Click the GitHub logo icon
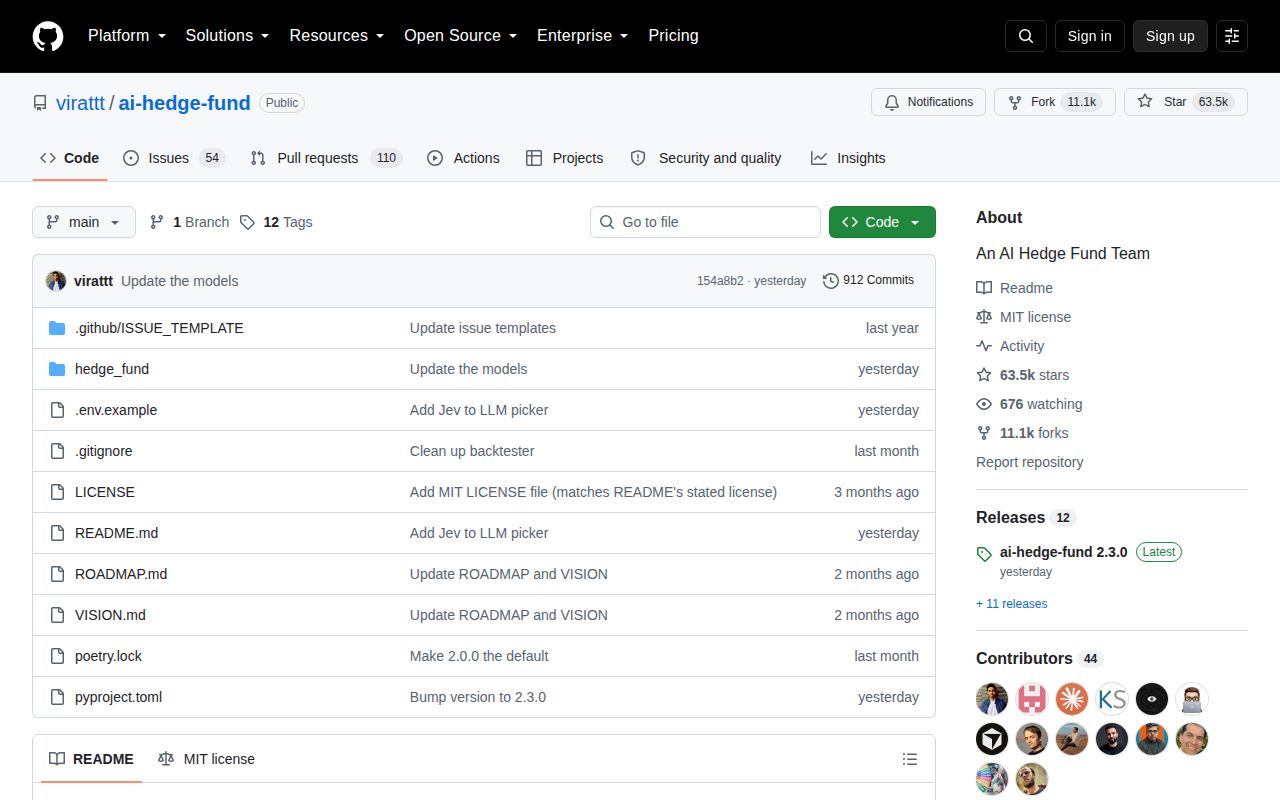Image resolution: width=1280 pixels, height=800 pixels. point(48,36)
